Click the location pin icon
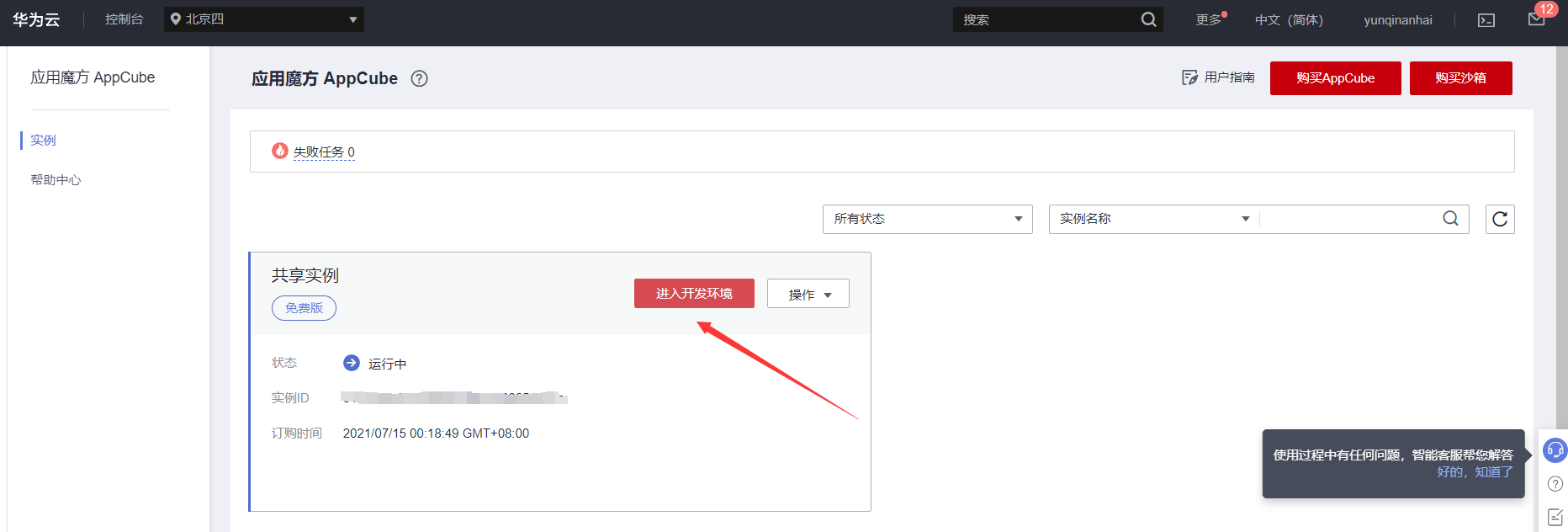 [176, 19]
